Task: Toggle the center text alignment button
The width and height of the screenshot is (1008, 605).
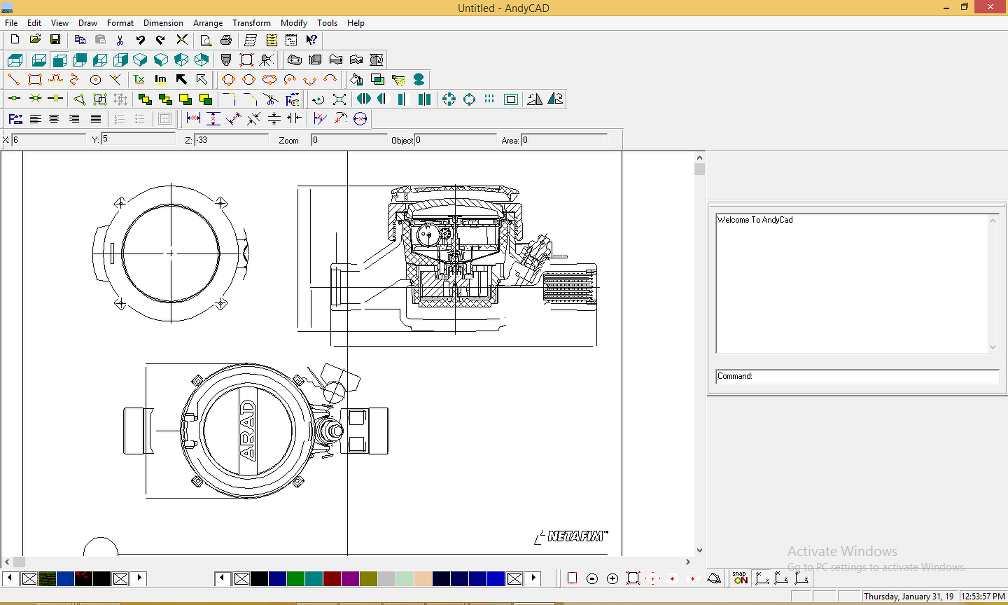Action: [55, 119]
